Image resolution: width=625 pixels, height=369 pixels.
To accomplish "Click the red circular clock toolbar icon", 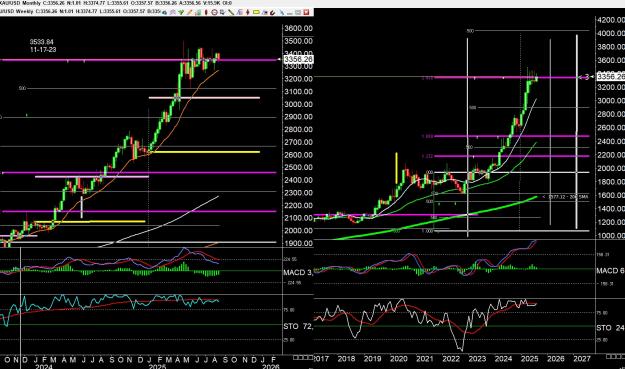I will click(214, 12).
